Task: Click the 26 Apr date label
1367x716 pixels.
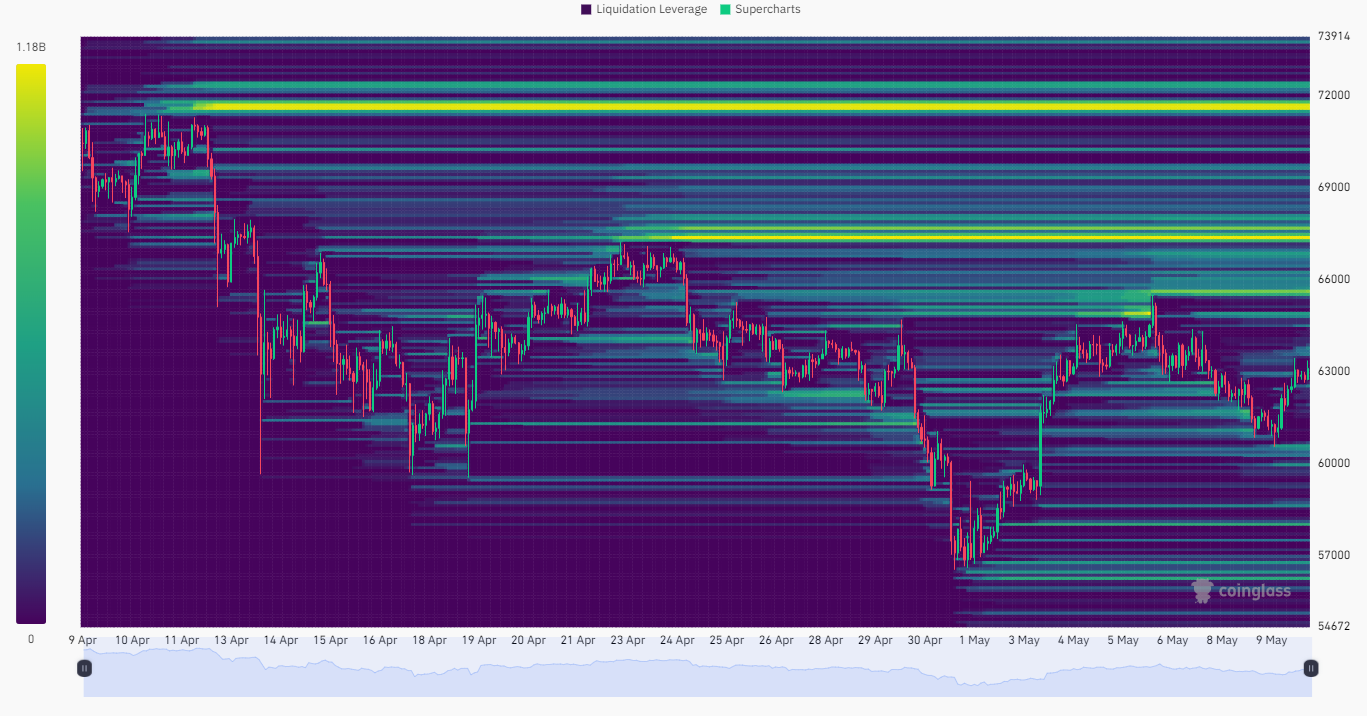Action: pos(776,640)
